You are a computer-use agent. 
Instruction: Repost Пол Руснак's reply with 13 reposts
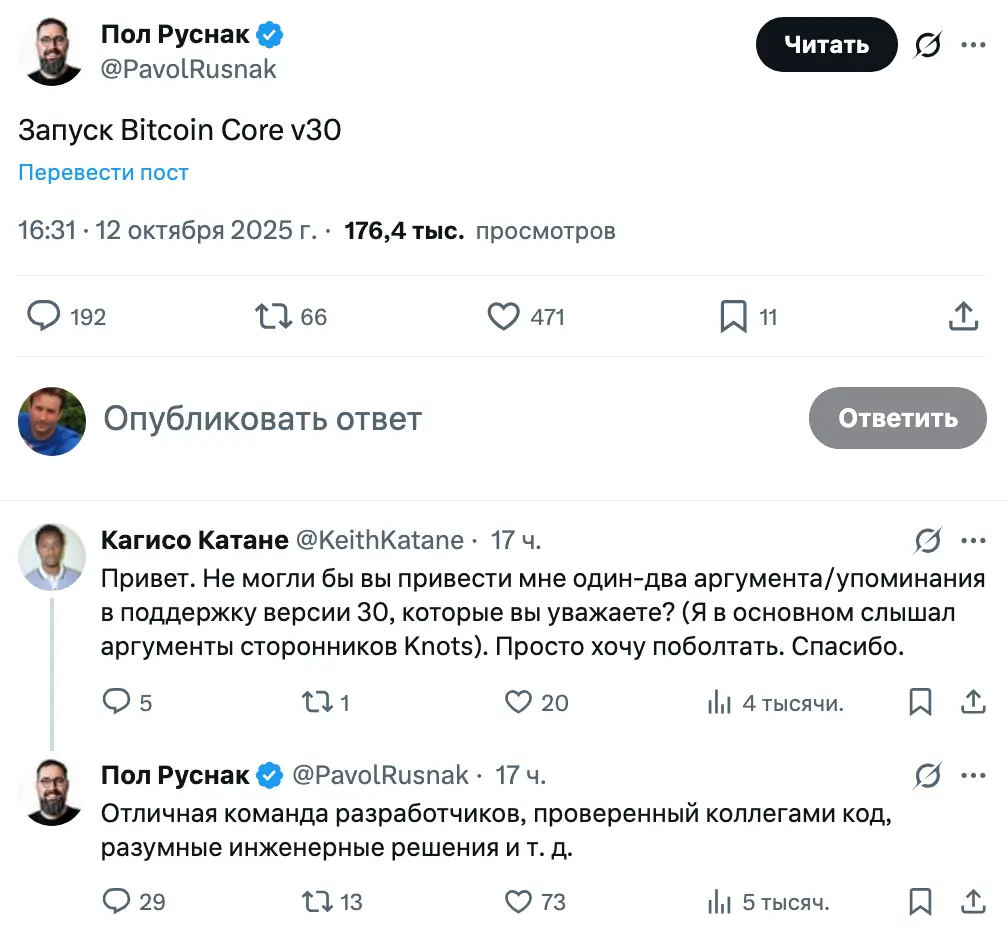[317, 902]
